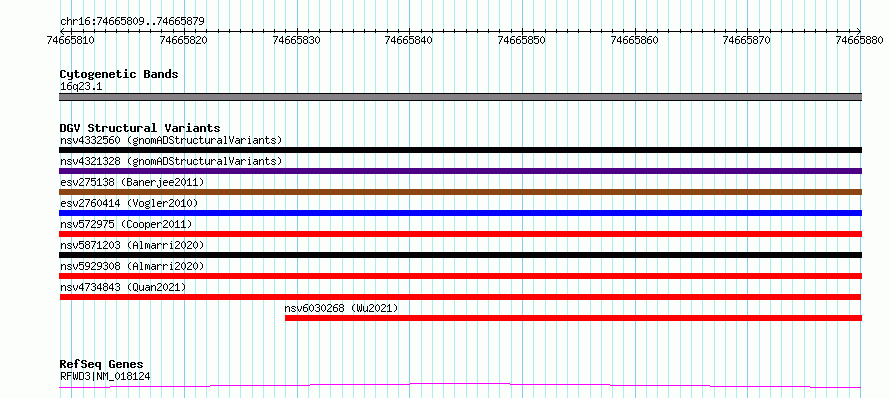Click ruler position 74665810
Image resolution: width=890 pixels, height=398 pixels.
coord(71,40)
